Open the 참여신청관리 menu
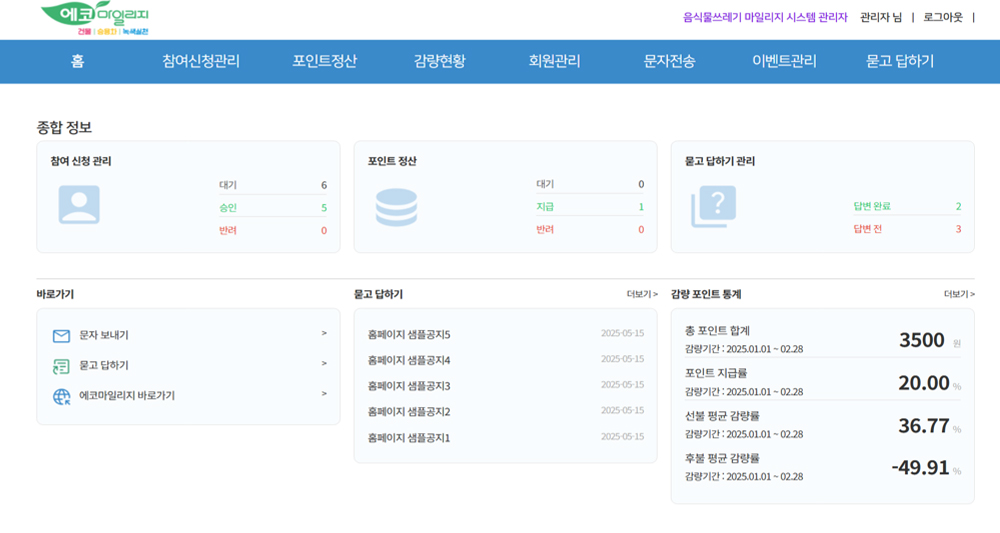 tap(201, 61)
